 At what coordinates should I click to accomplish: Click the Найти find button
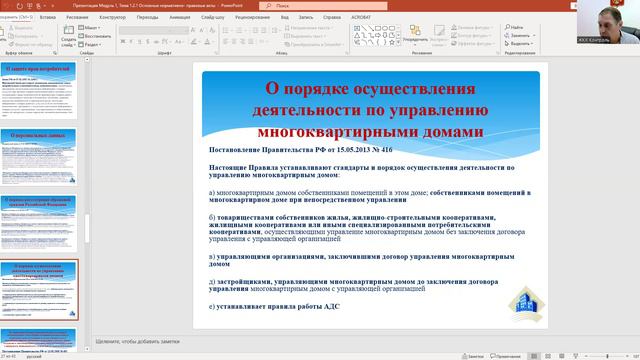click(x=514, y=27)
